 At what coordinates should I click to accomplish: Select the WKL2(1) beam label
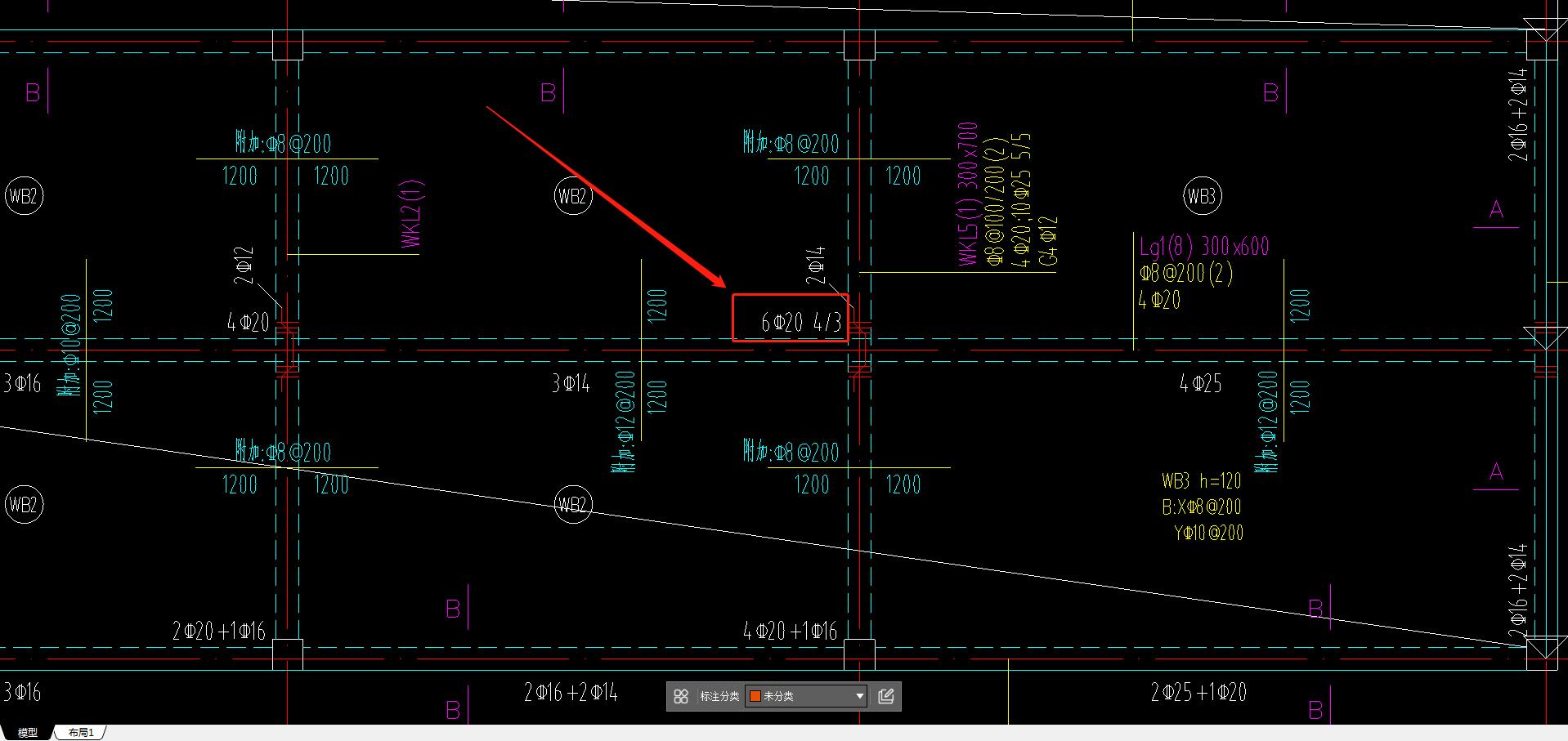click(412, 214)
